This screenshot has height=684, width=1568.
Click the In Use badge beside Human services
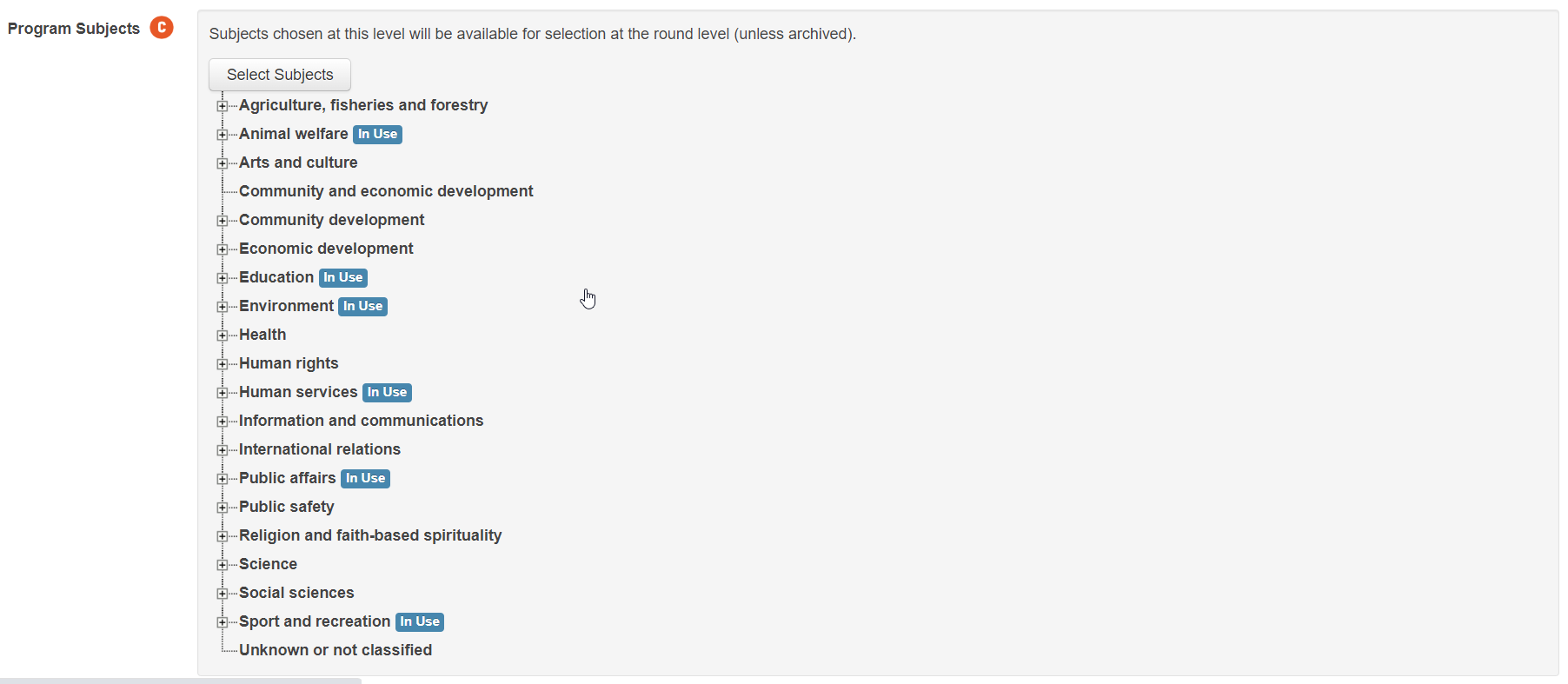(x=387, y=393)
